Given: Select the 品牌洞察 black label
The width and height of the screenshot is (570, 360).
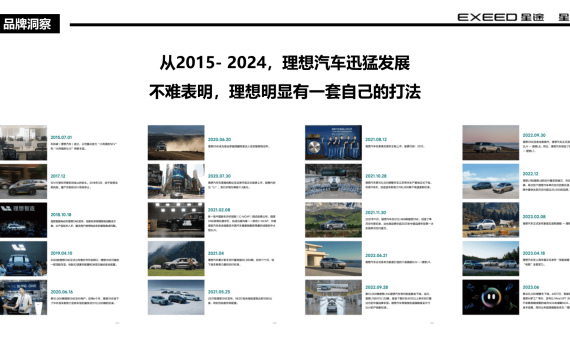Looking at the screenshot, I should click(x=29, y=24).
